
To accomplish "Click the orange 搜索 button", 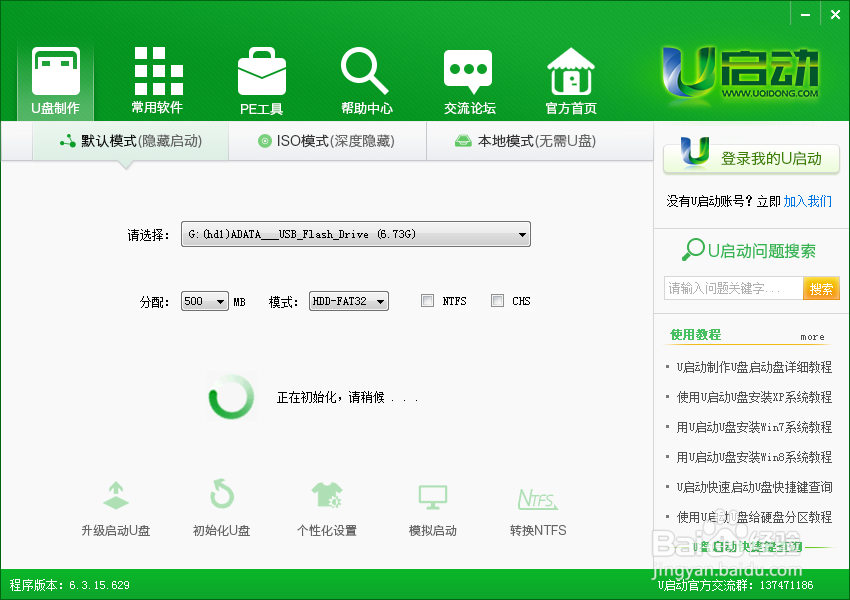I will [821, 288].
